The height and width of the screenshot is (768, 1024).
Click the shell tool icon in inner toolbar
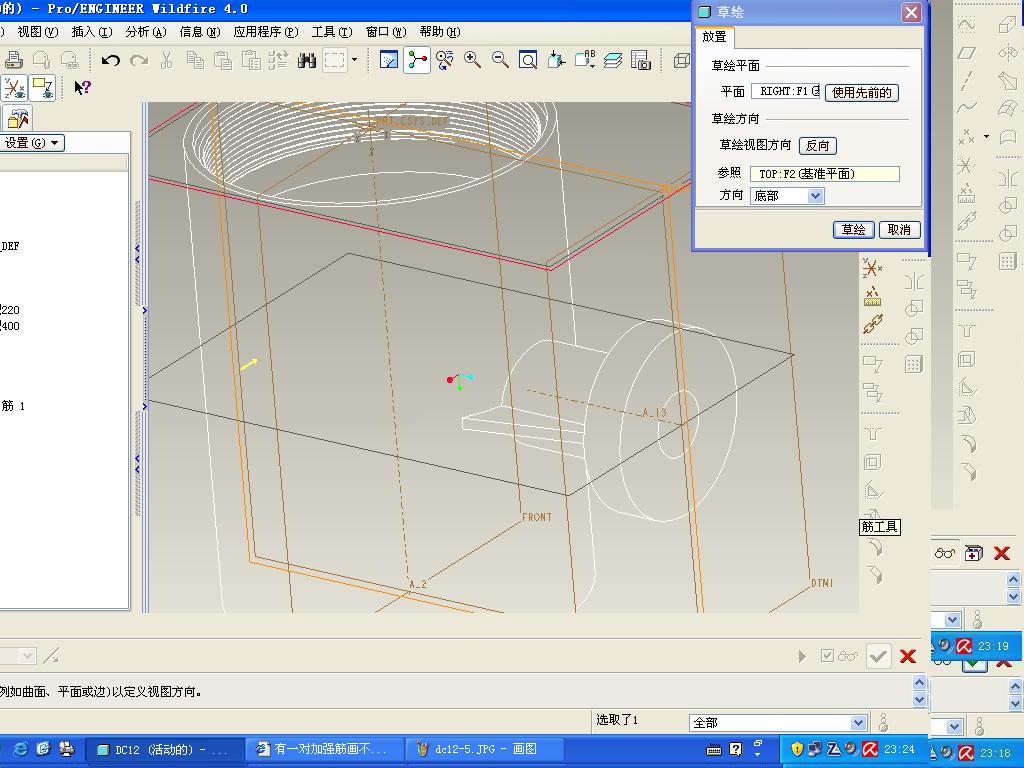click(872, 462)
